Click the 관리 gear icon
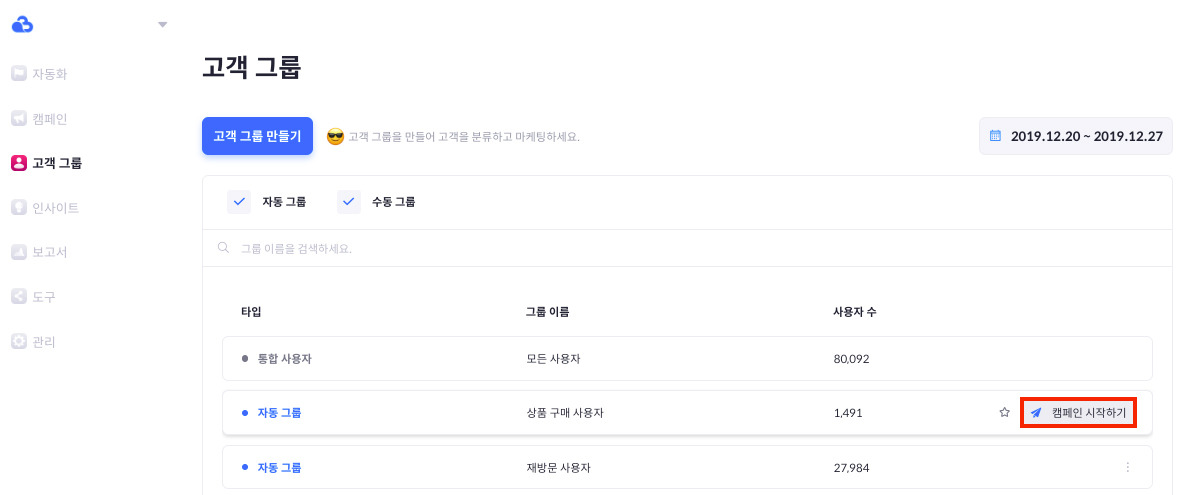 click(19, 342)
